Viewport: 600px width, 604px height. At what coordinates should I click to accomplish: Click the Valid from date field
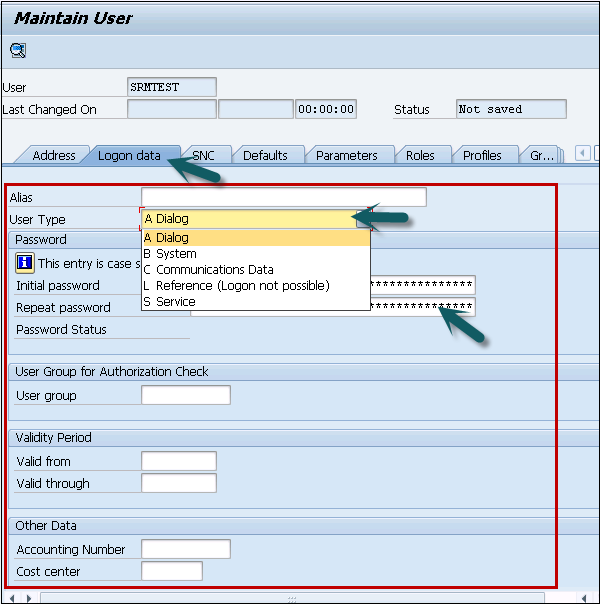pos(179,461)
